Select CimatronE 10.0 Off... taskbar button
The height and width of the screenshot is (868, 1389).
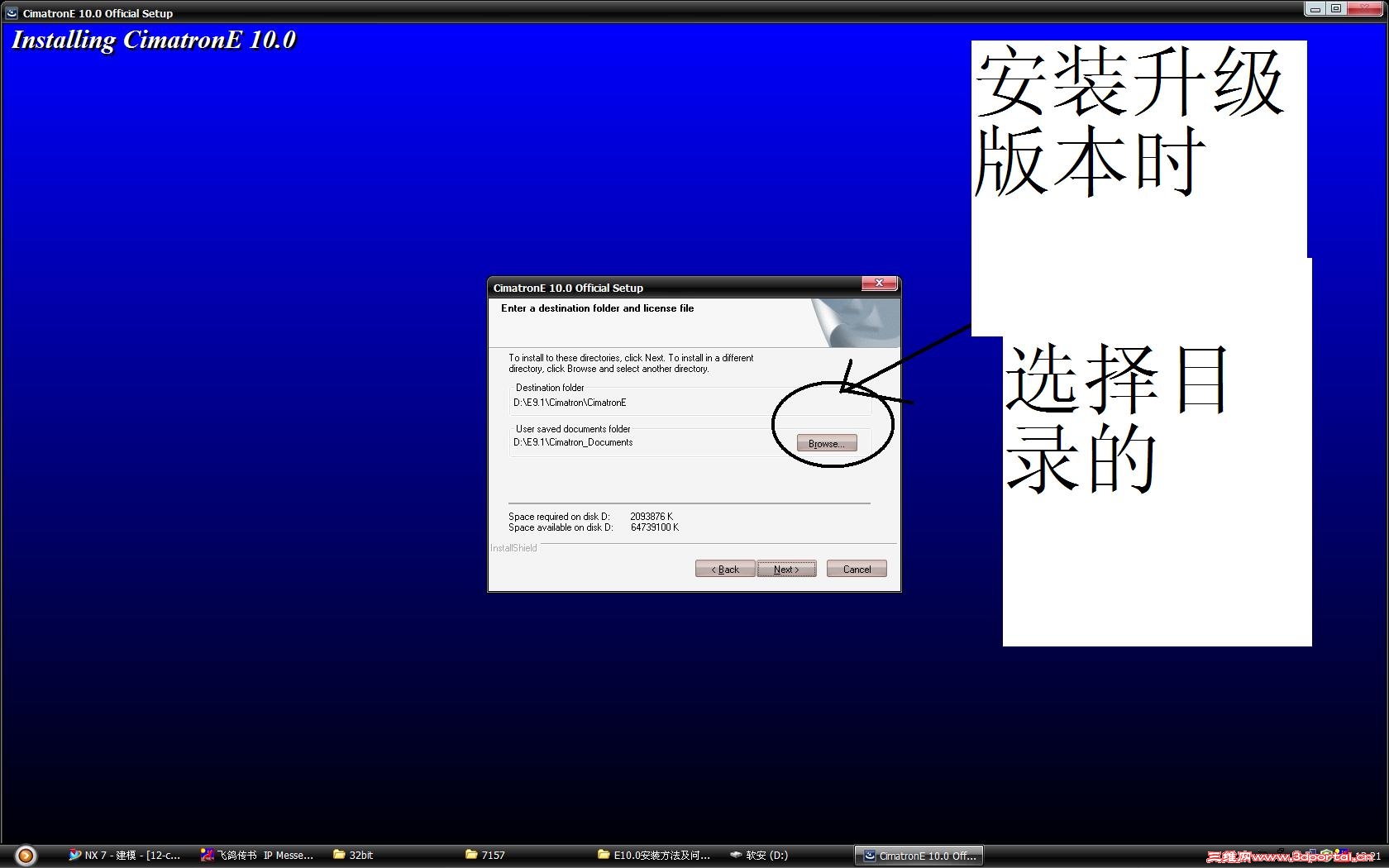click(x=919, y=856)
